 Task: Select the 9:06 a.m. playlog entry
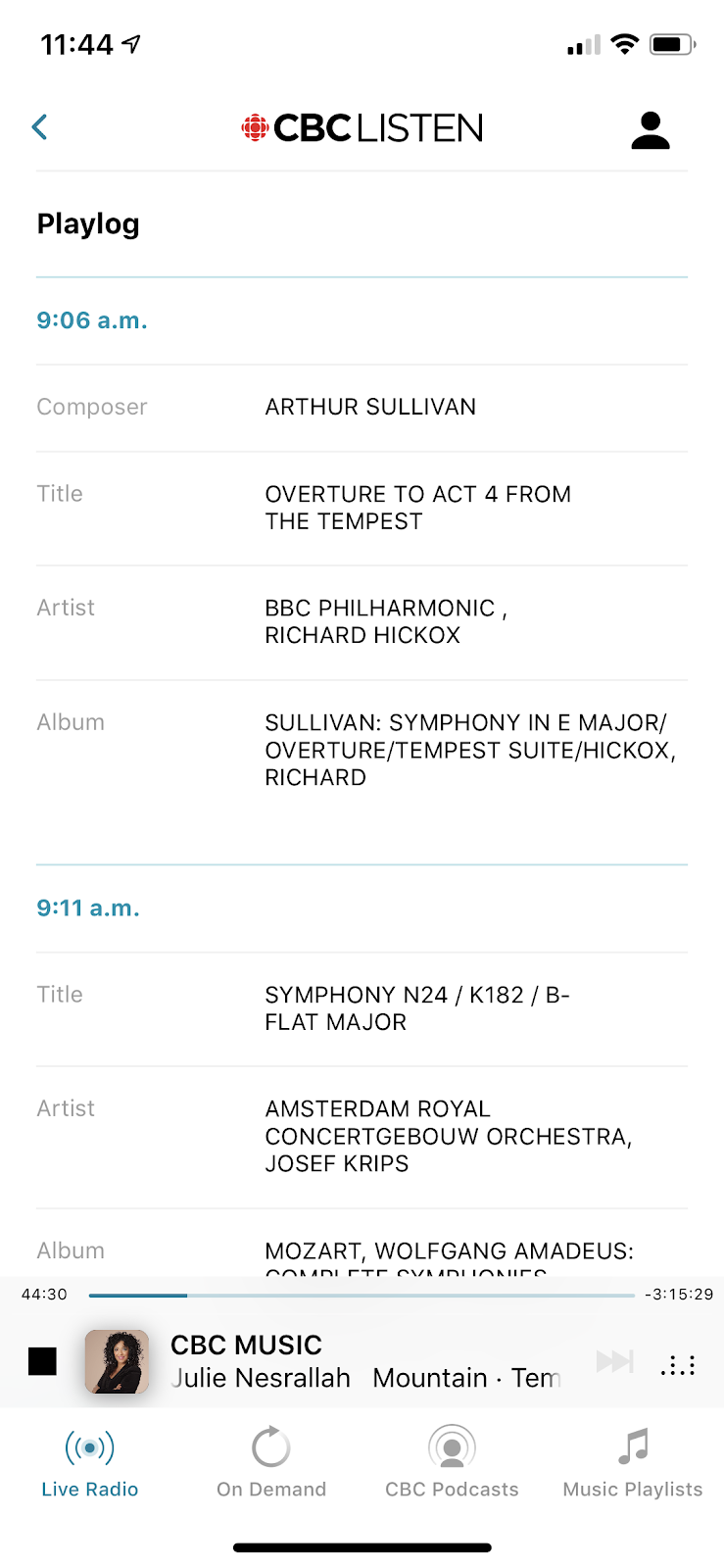92,320
